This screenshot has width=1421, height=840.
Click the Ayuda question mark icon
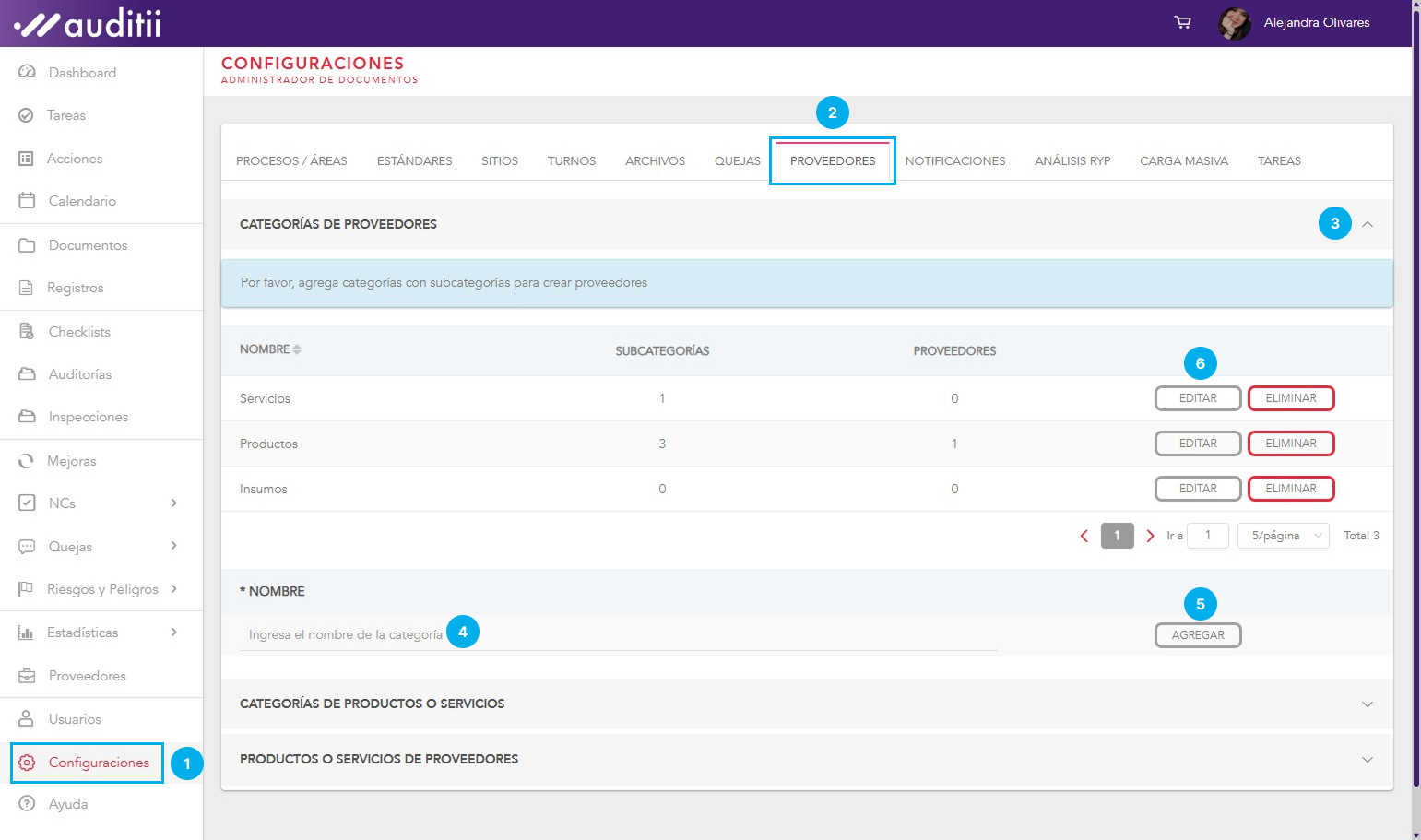click(27, 803)
